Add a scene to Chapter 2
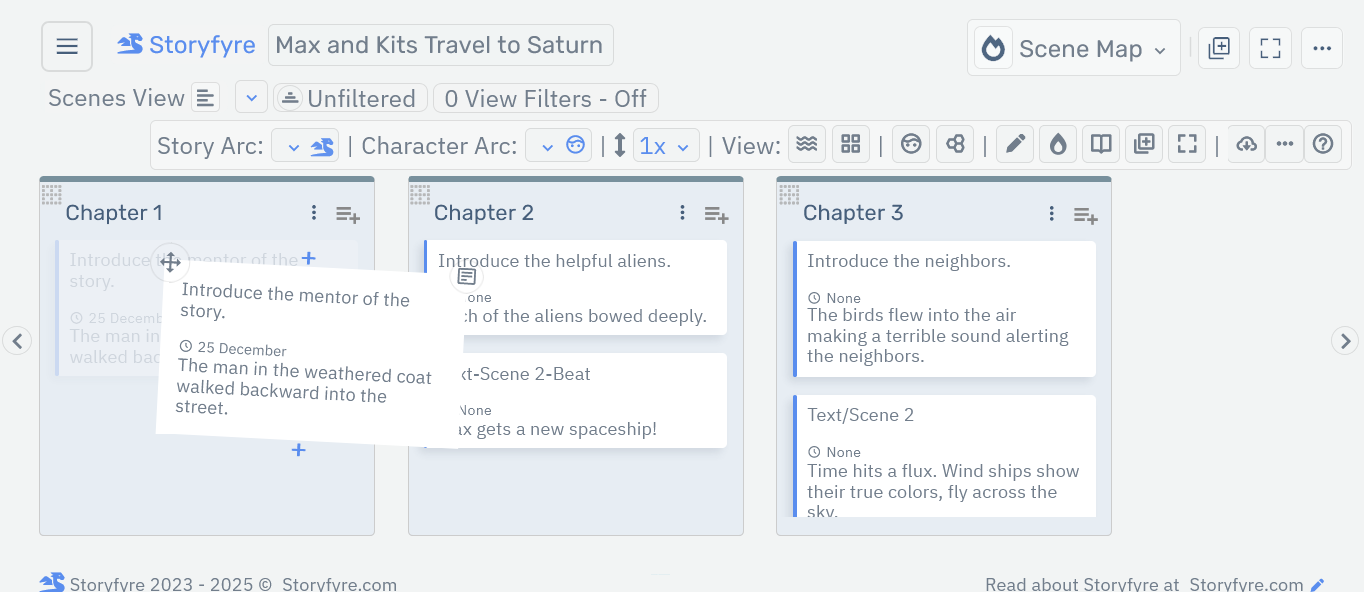This screenshot has width=1365, height=592. [716, 214]
